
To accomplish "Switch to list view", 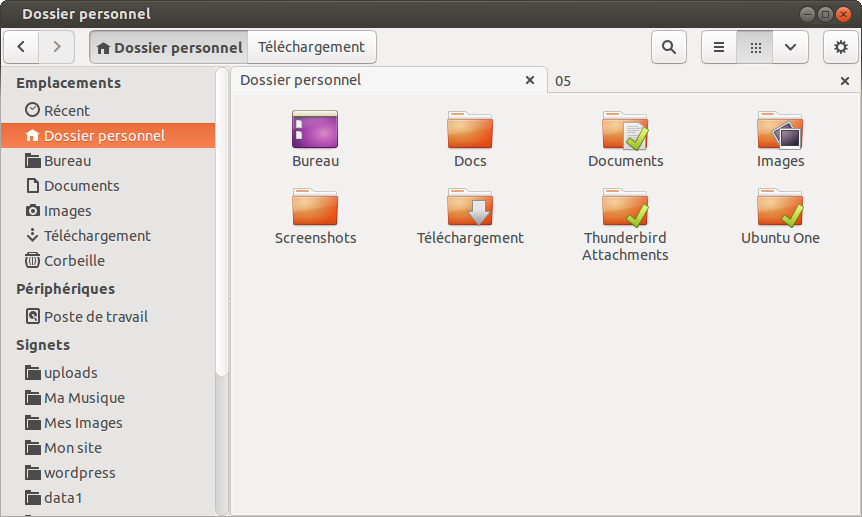I will [719, 47].
